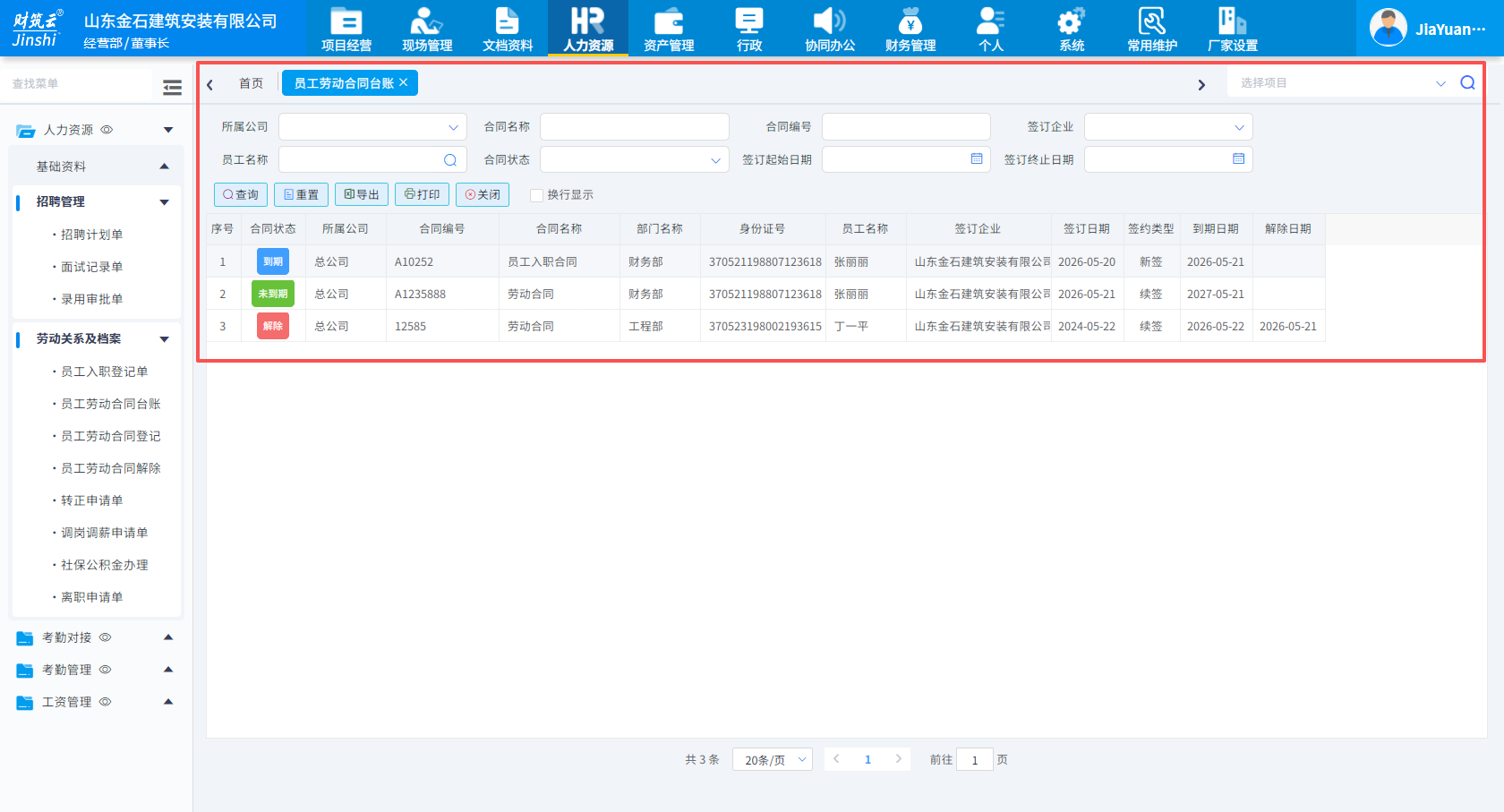Open the 签订企业 dropdown
The width and height of the screenshot is (1504, 812).
(1168, 127)
